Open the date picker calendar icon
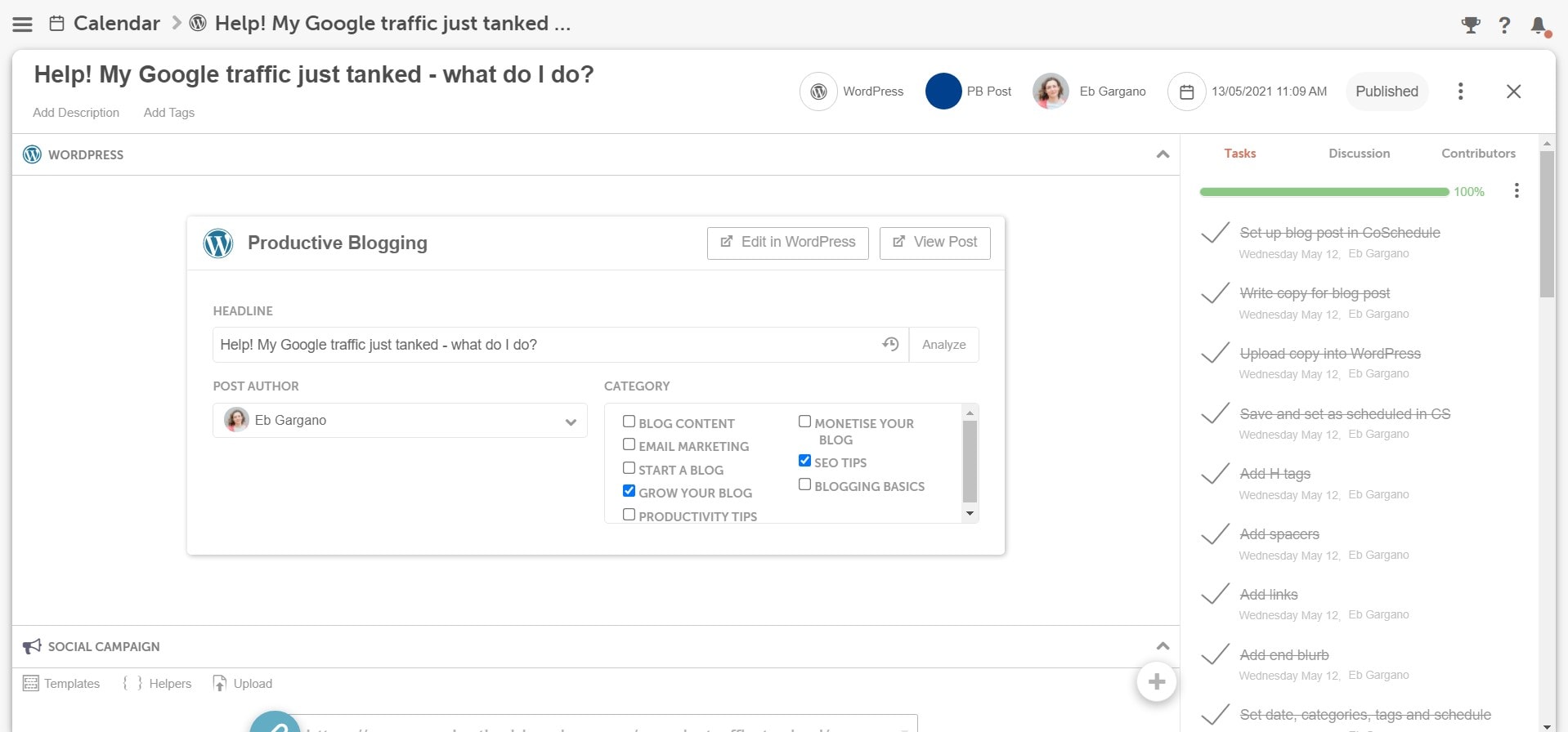The height and width of the screenshot is (732, 1568). tap(1186, 91)
